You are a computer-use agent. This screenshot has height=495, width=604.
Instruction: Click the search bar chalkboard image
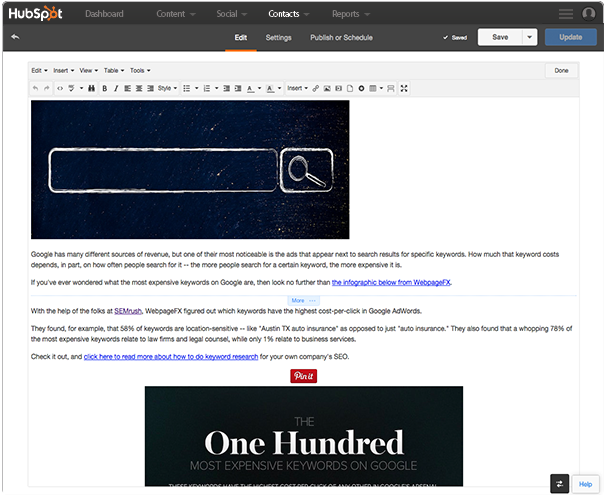point(190,169)
